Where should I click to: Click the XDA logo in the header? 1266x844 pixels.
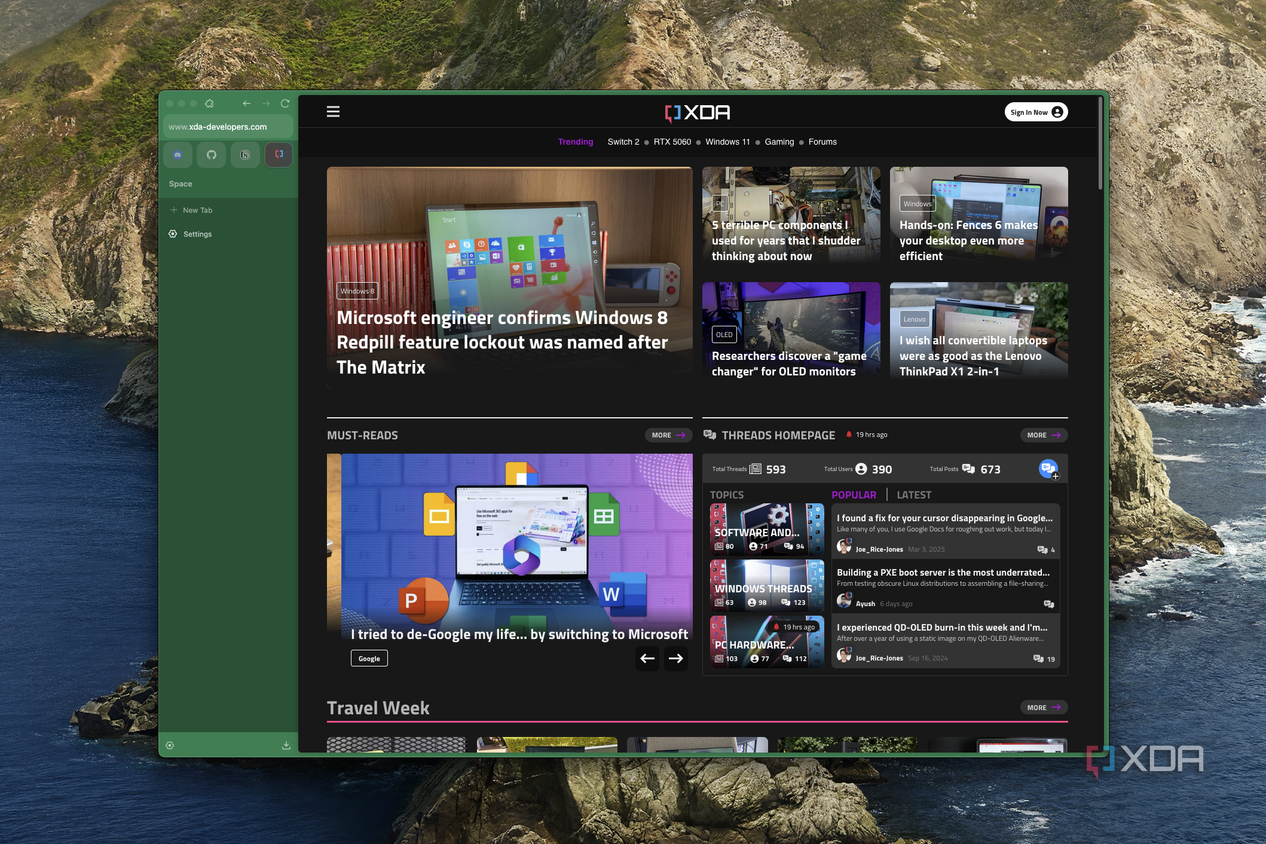(x=697, y=112)
